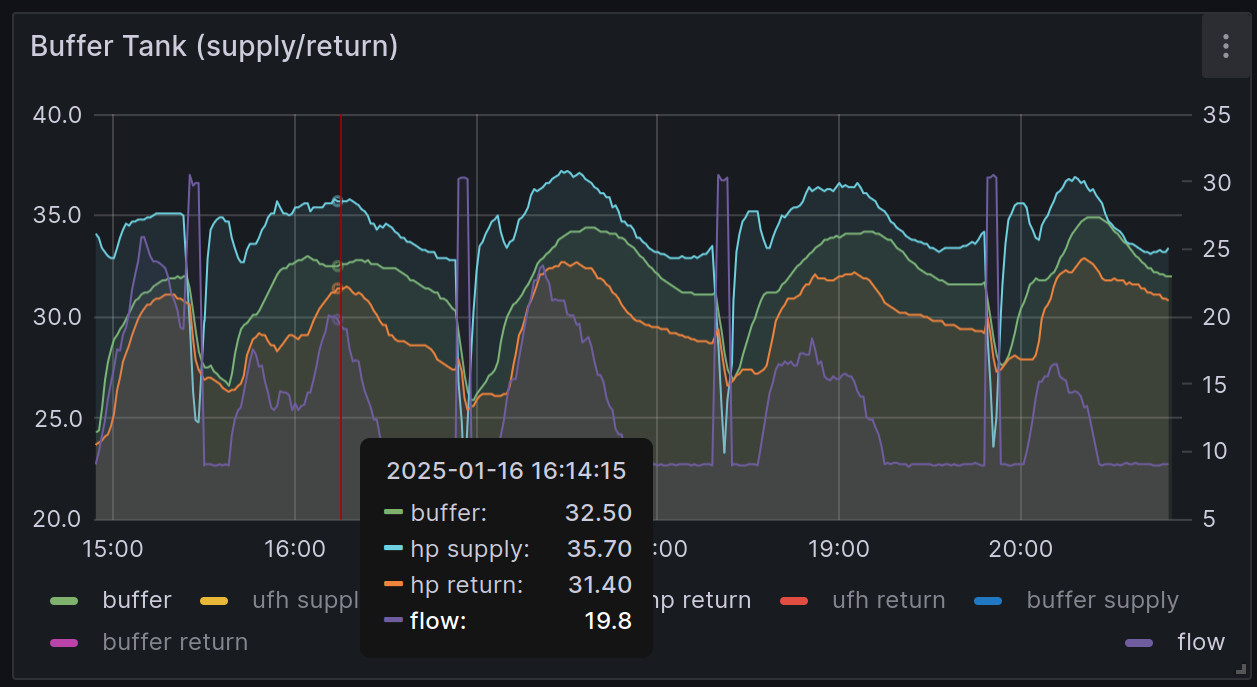Toggle the hp return legend label

(x=702, y=601)
